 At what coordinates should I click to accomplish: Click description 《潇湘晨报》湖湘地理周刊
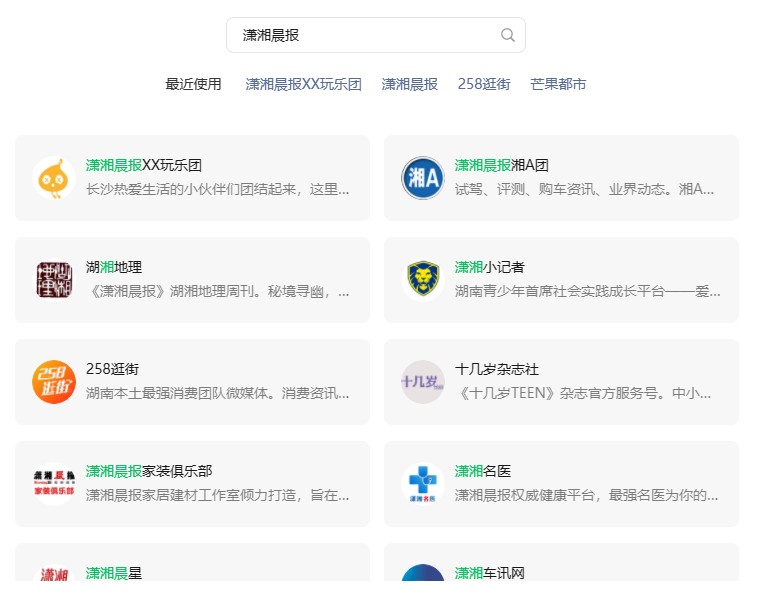point(218,291)
